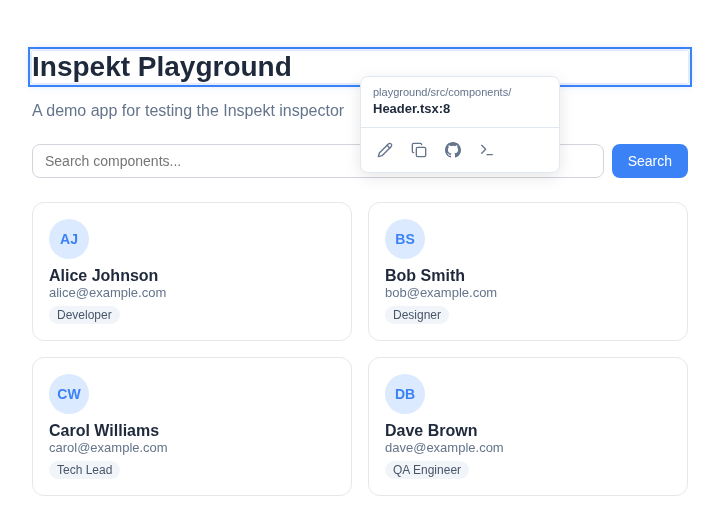Click the Developer role badge
The image size is (720, 520).
tap(84, 315)
